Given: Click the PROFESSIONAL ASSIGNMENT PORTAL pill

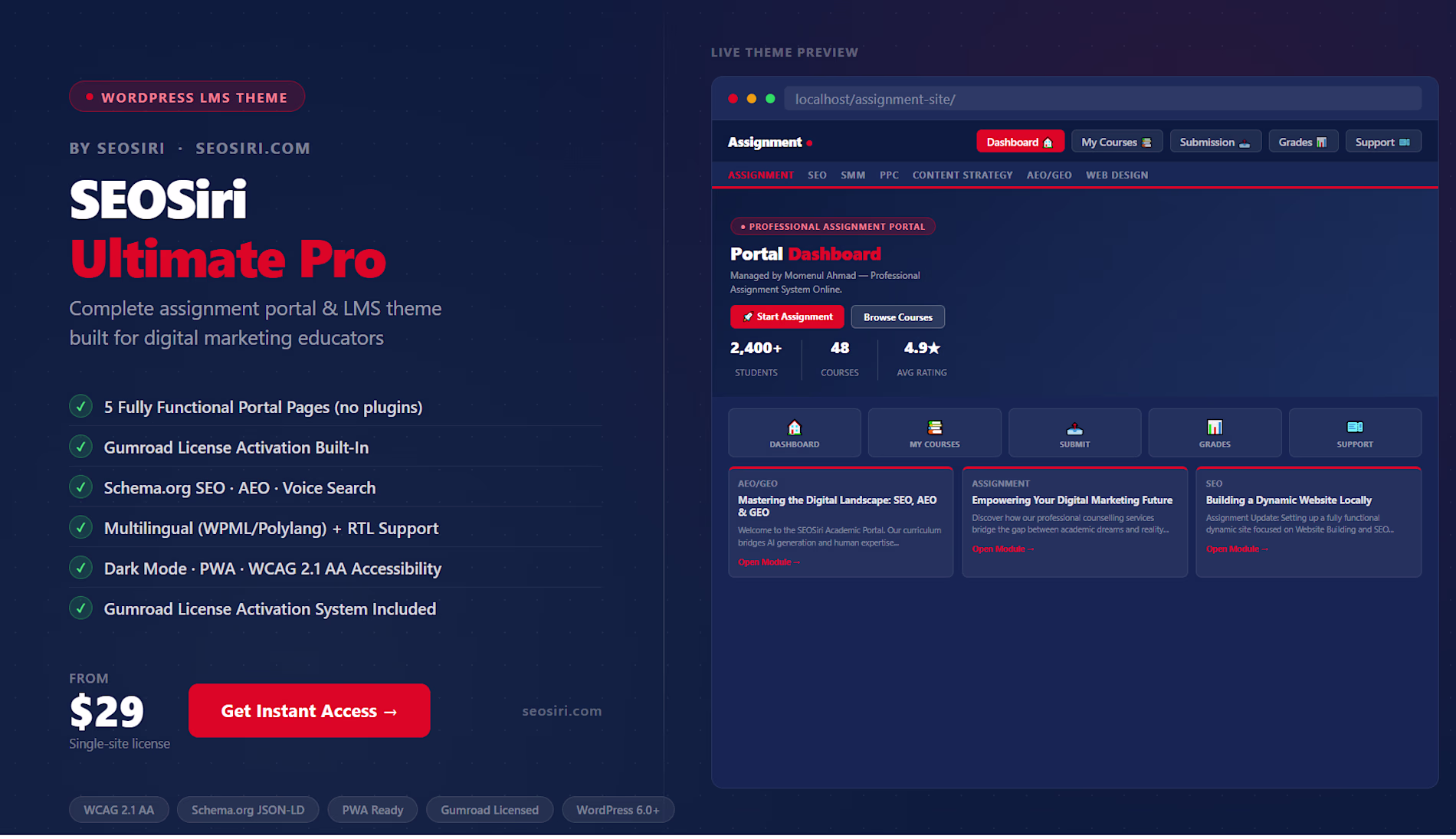Looking at the screenshot, I should [832, 227].
